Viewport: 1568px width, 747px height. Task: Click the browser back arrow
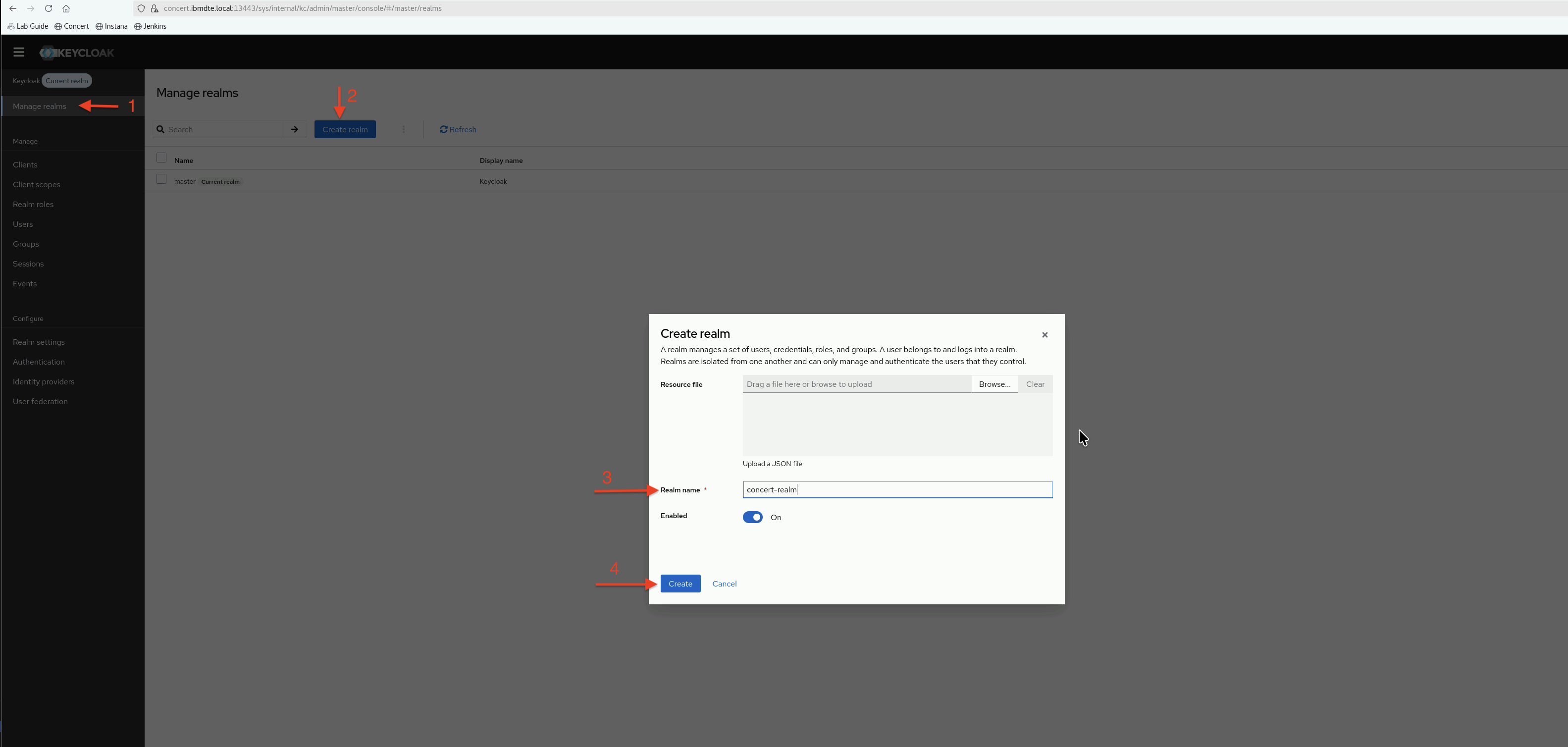[13, 8]
